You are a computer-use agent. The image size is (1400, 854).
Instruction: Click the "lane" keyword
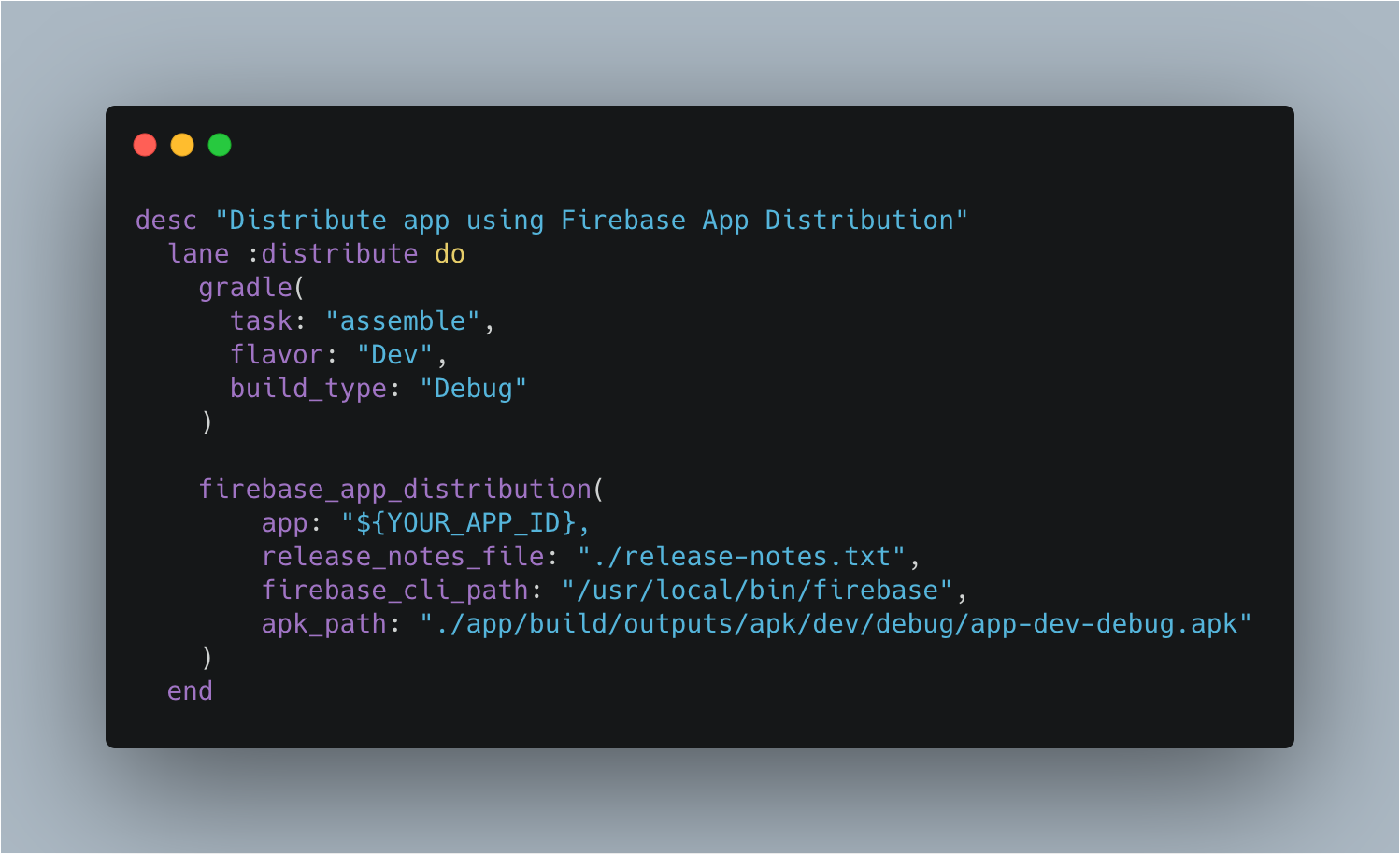(x=198, y=254)
